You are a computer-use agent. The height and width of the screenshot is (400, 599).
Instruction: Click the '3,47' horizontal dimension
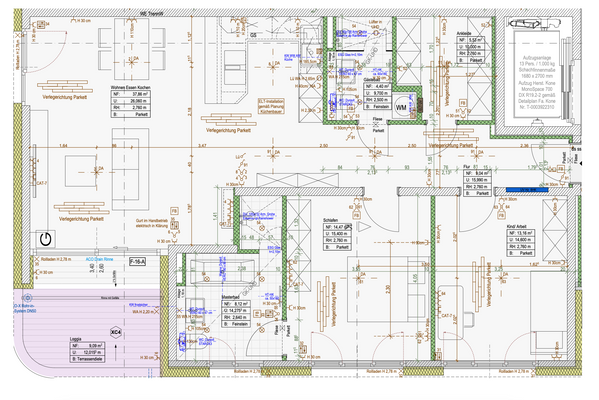[202, 146]
